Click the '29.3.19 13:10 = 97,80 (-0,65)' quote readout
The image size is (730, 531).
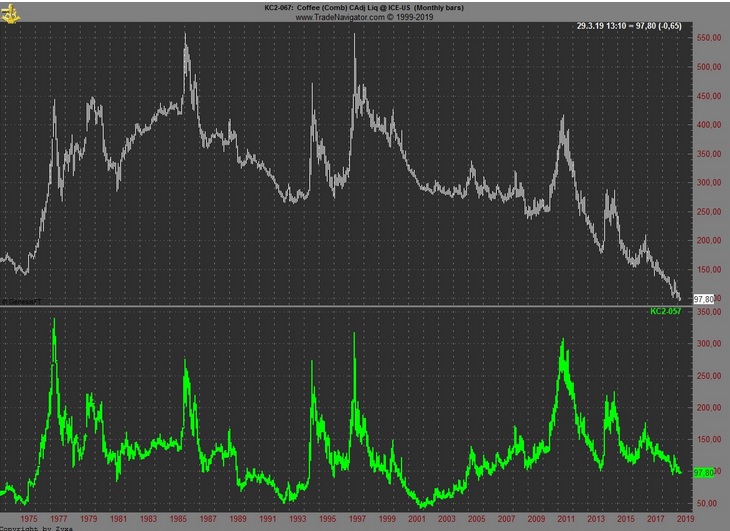pyautogui.click(x=629, y=26)
